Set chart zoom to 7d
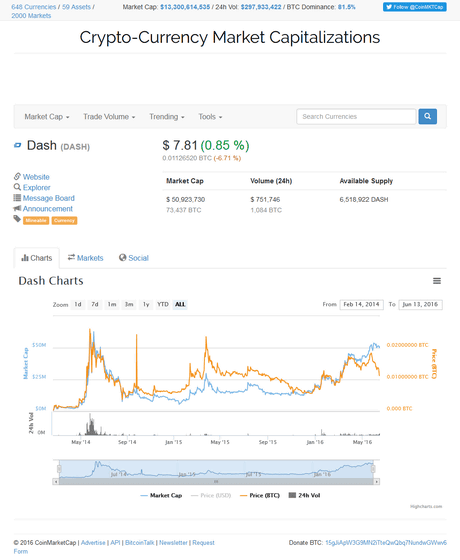The height and width of the screenshot is (560, 460). pos(95,305)
